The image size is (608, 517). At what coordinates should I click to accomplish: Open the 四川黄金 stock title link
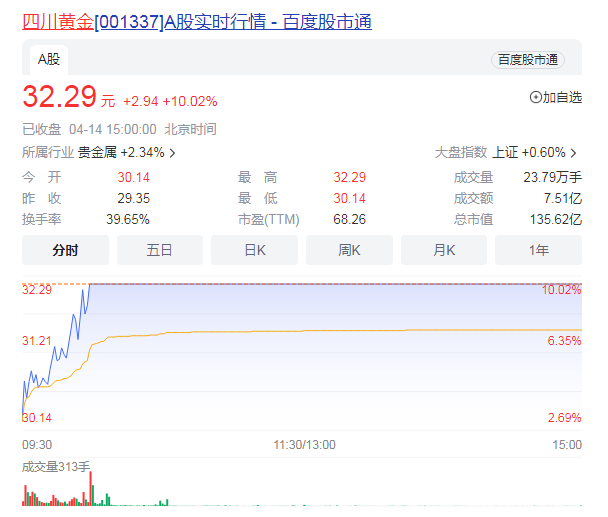coord(196,21)
